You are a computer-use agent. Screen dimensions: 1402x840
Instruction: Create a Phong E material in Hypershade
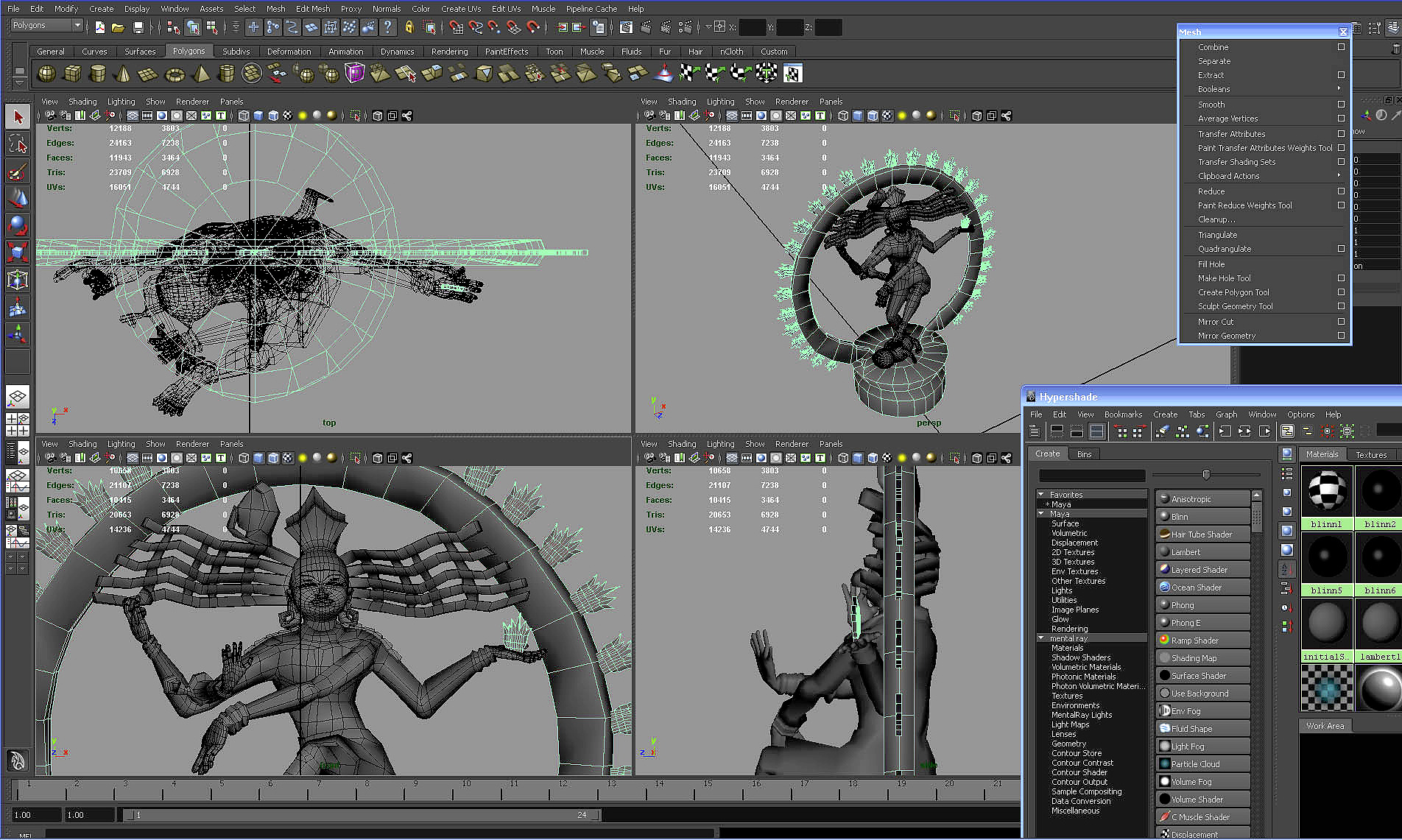coord(1203,623)
